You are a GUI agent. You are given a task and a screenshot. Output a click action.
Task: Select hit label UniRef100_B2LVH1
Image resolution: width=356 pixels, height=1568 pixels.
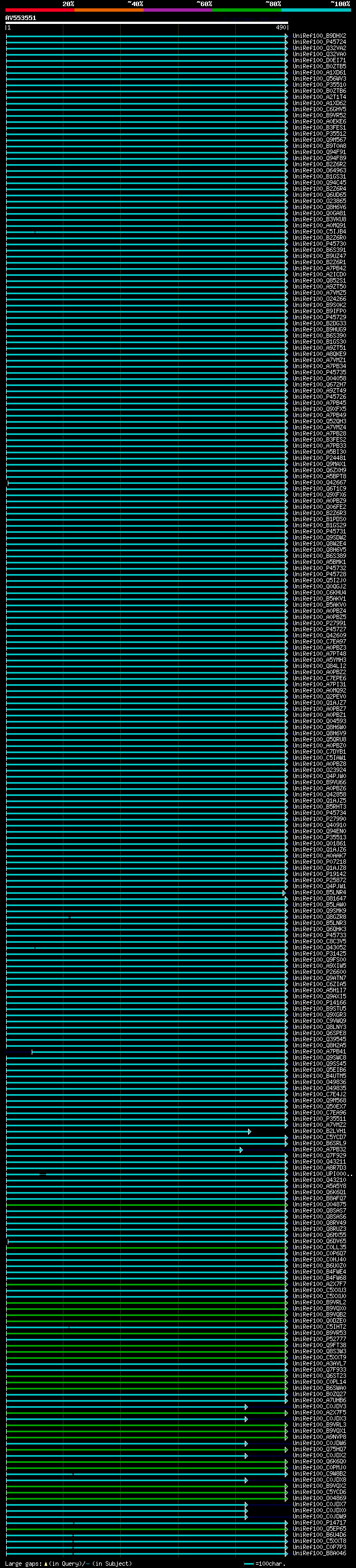coord(319,1131)
